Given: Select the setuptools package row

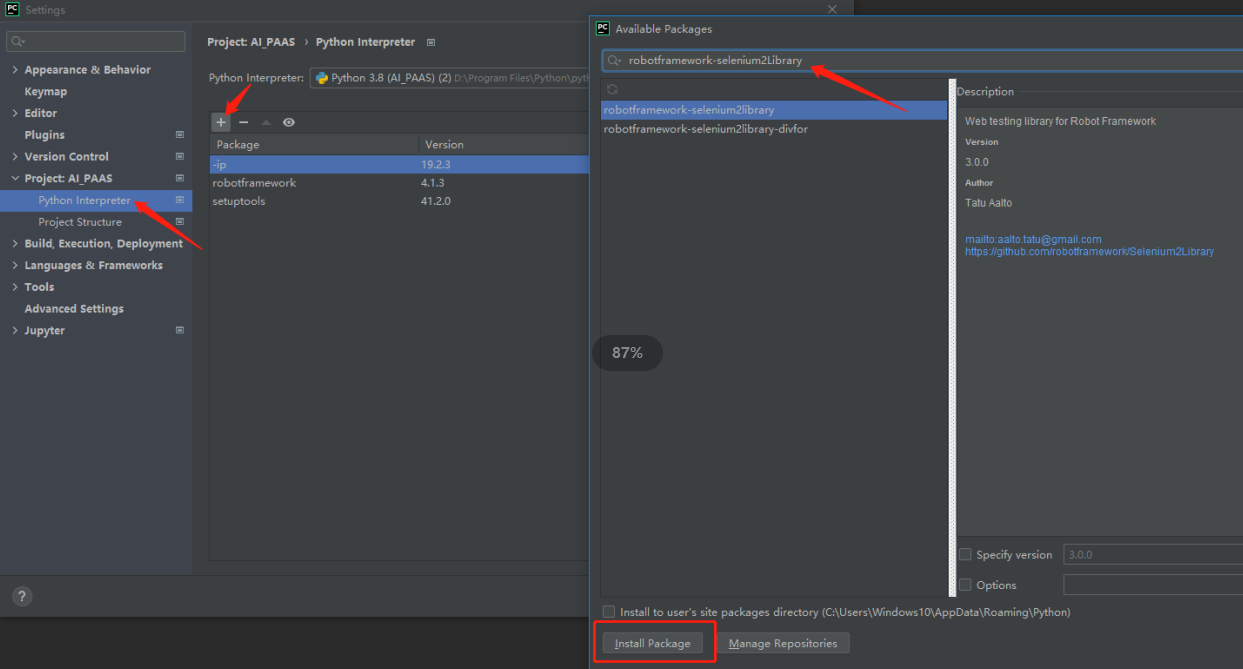Looking at the screenshot, I should [399, 201].
